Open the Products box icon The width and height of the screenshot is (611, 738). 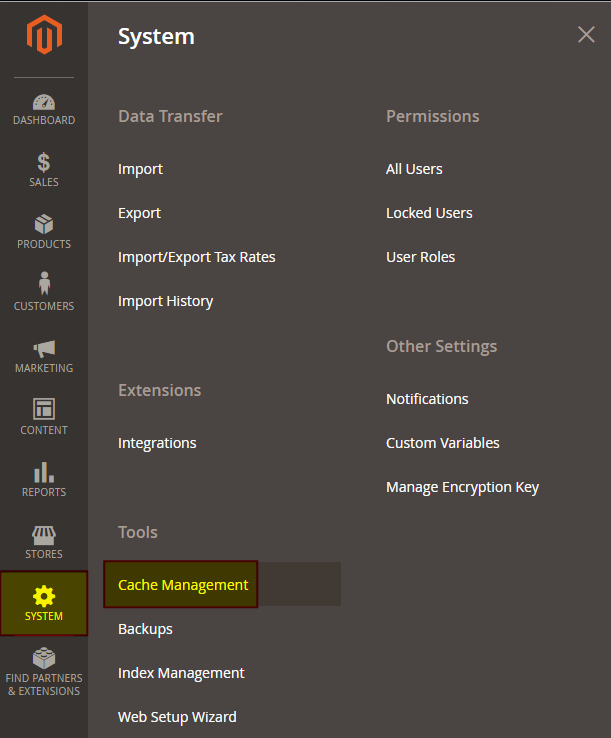tap(44, 225)
